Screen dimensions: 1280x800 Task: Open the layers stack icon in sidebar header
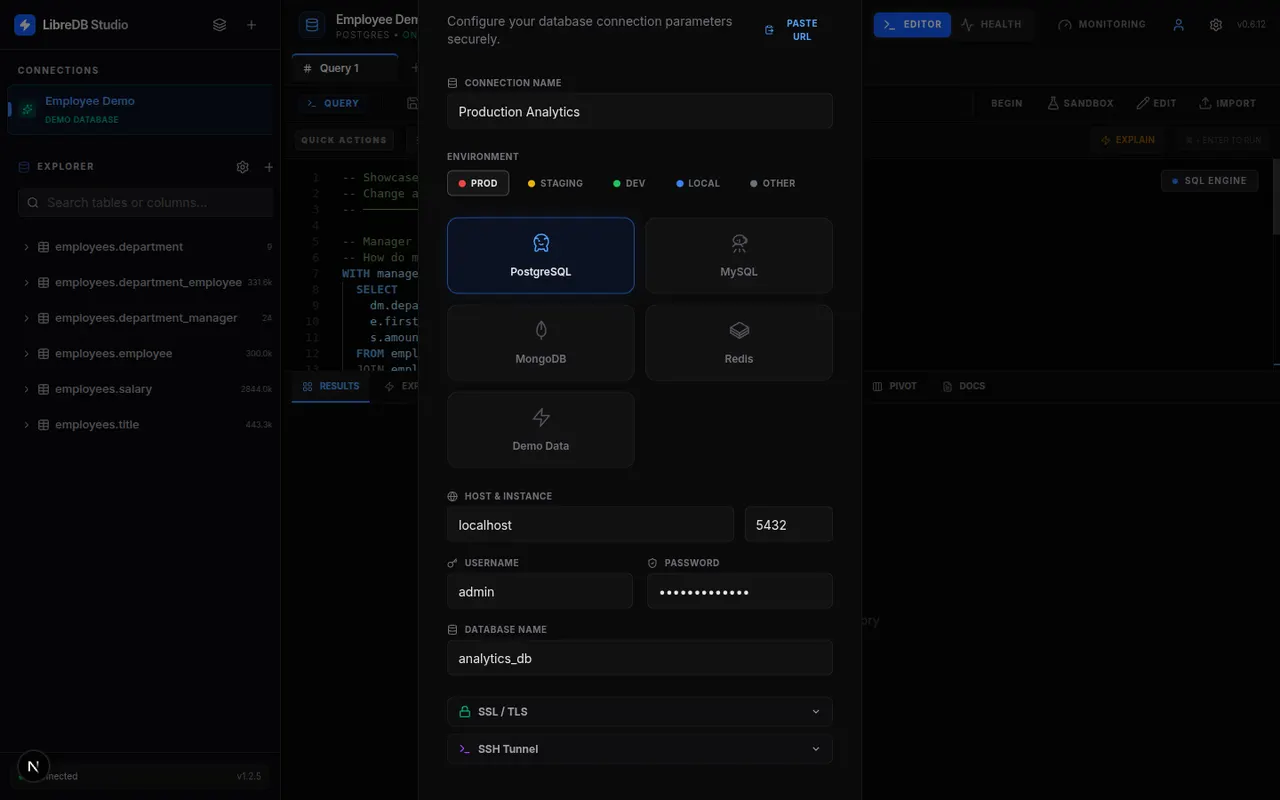[x=220, y=25]
